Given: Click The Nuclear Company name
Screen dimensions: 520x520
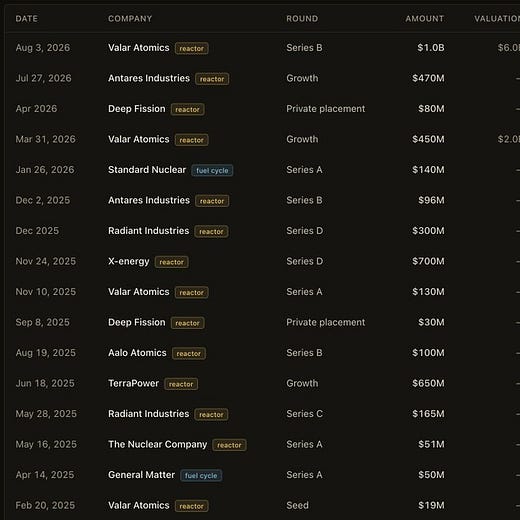Looking at the screenshot, I should 157,444.
